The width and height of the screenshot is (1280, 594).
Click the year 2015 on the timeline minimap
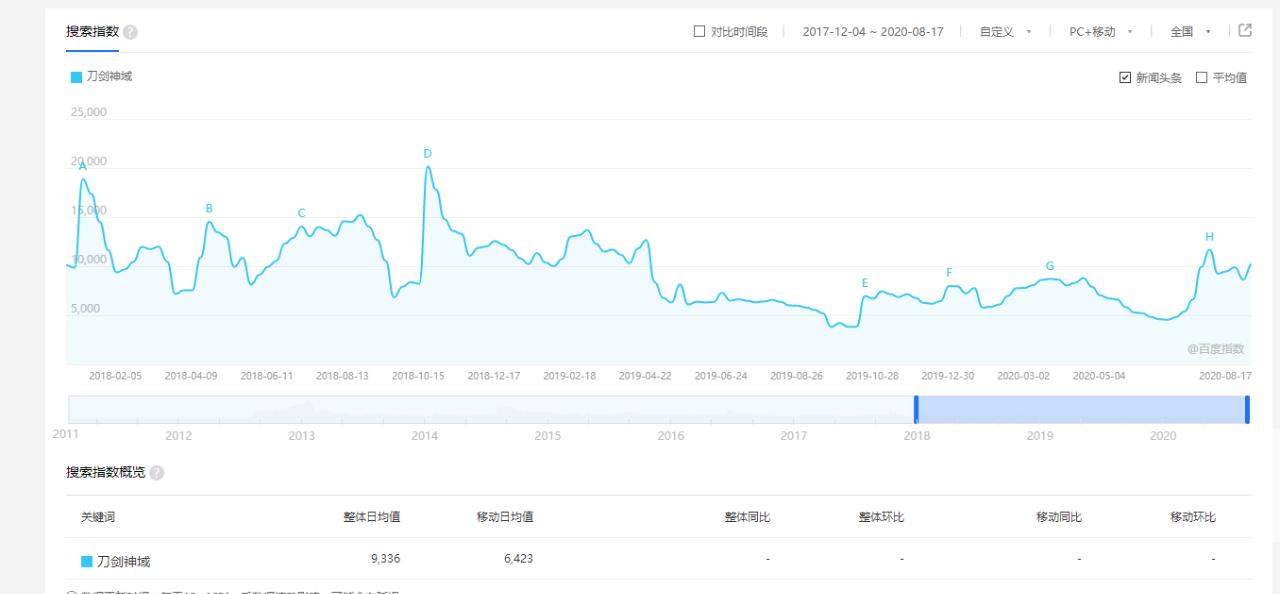pos(548,436)
